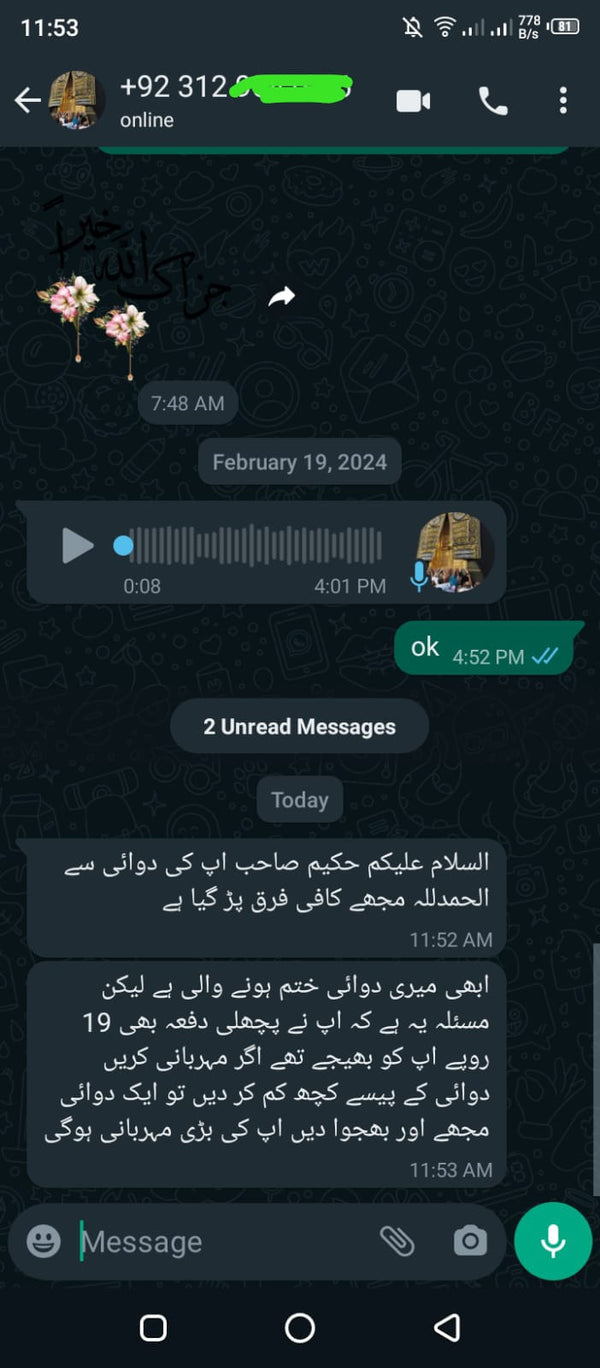Open camera from the message bar
600x1368 pixels.
(x=470, y=1241)
